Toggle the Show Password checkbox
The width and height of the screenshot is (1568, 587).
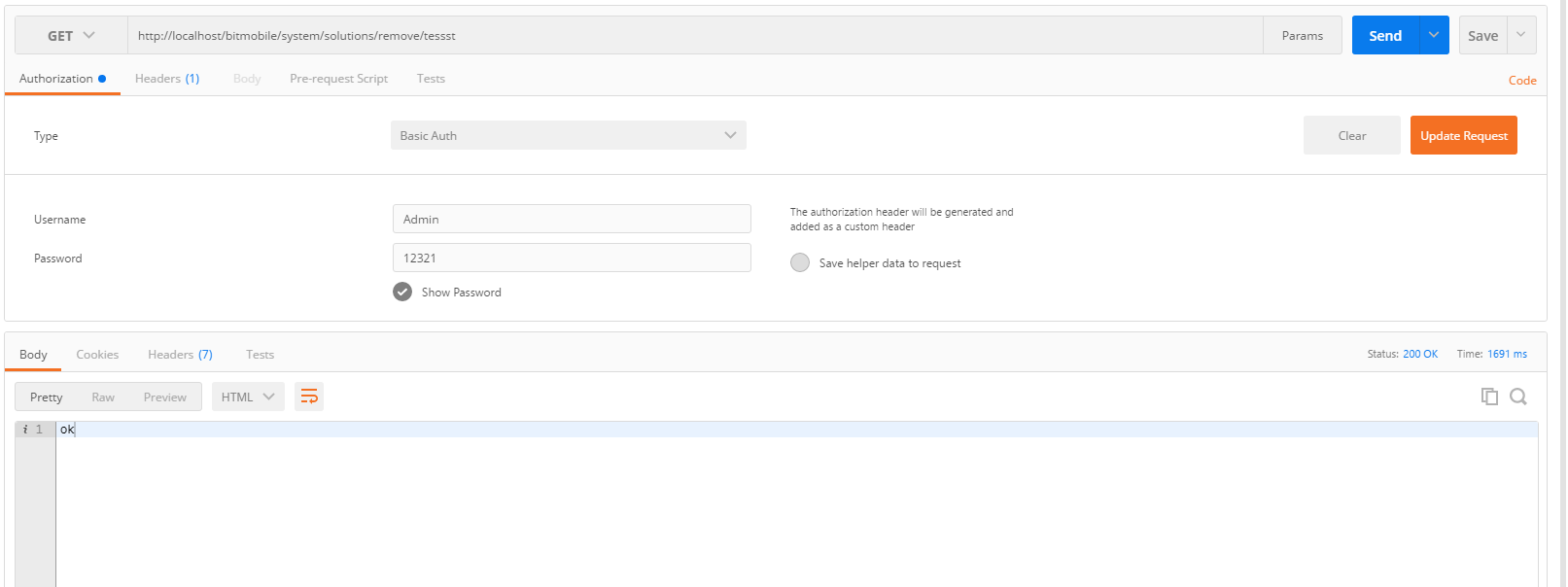402,292
